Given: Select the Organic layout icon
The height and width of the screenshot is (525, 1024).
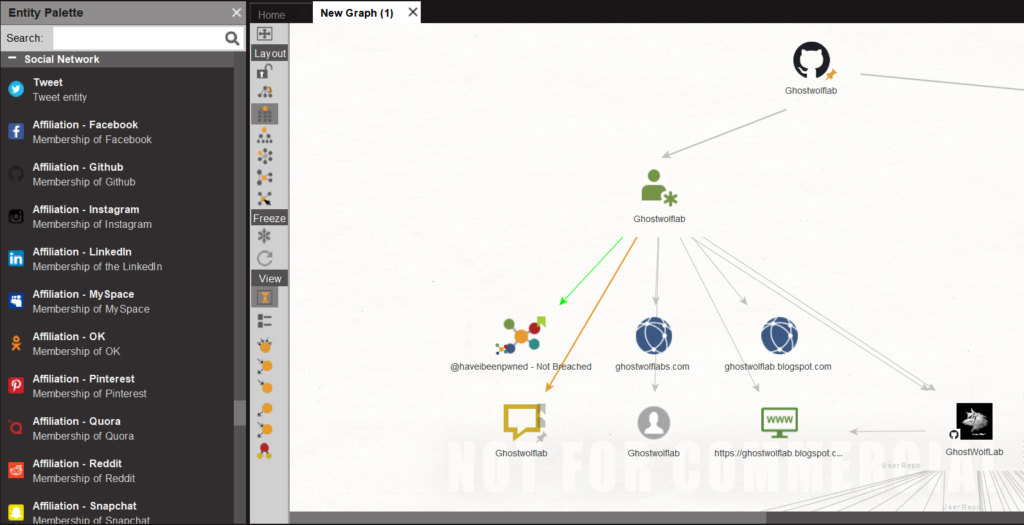Looking at the screenshot, I should 264,177.
